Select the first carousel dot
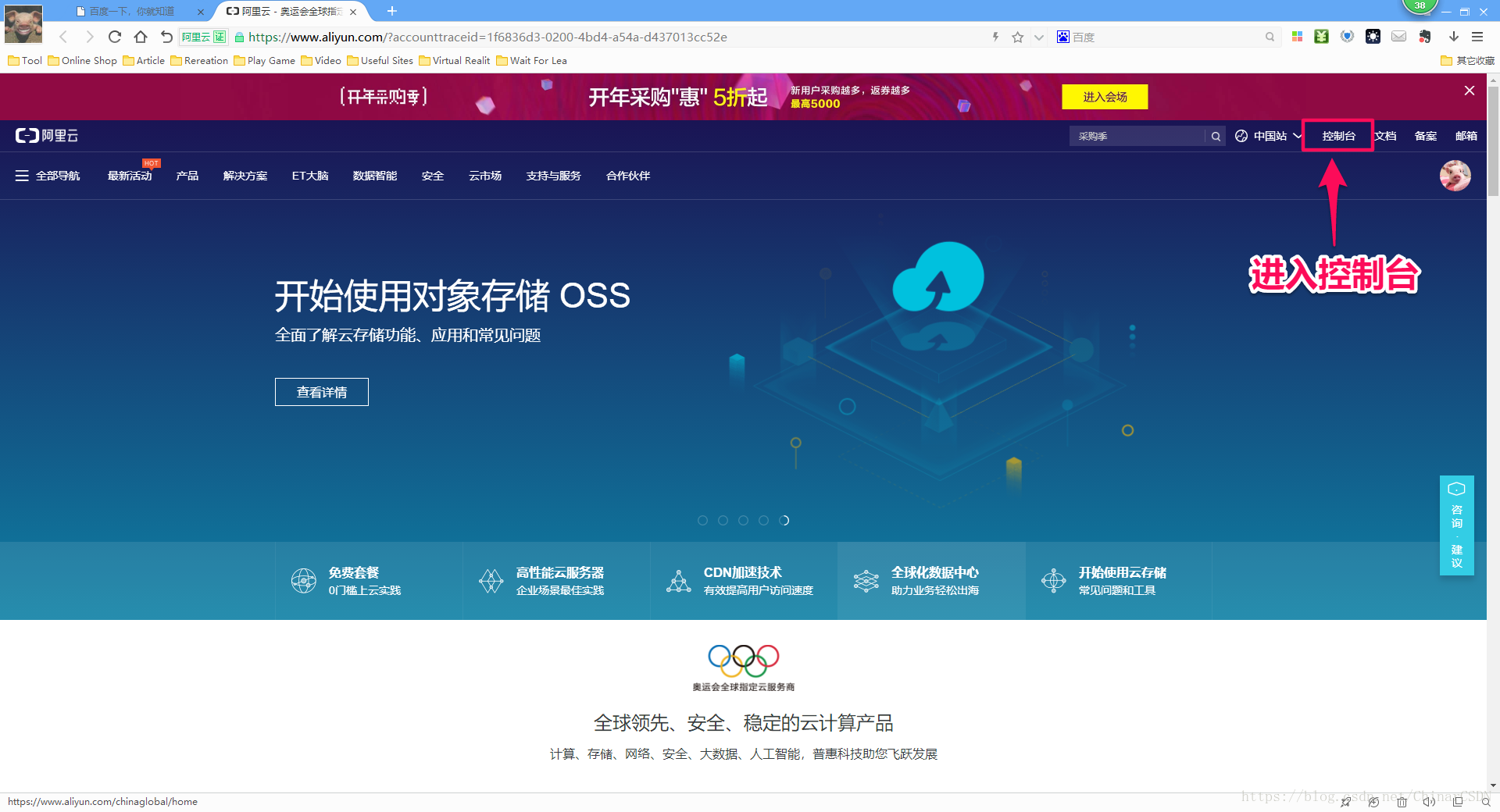The image size is (1500, 812). click(x=702, y=520)
